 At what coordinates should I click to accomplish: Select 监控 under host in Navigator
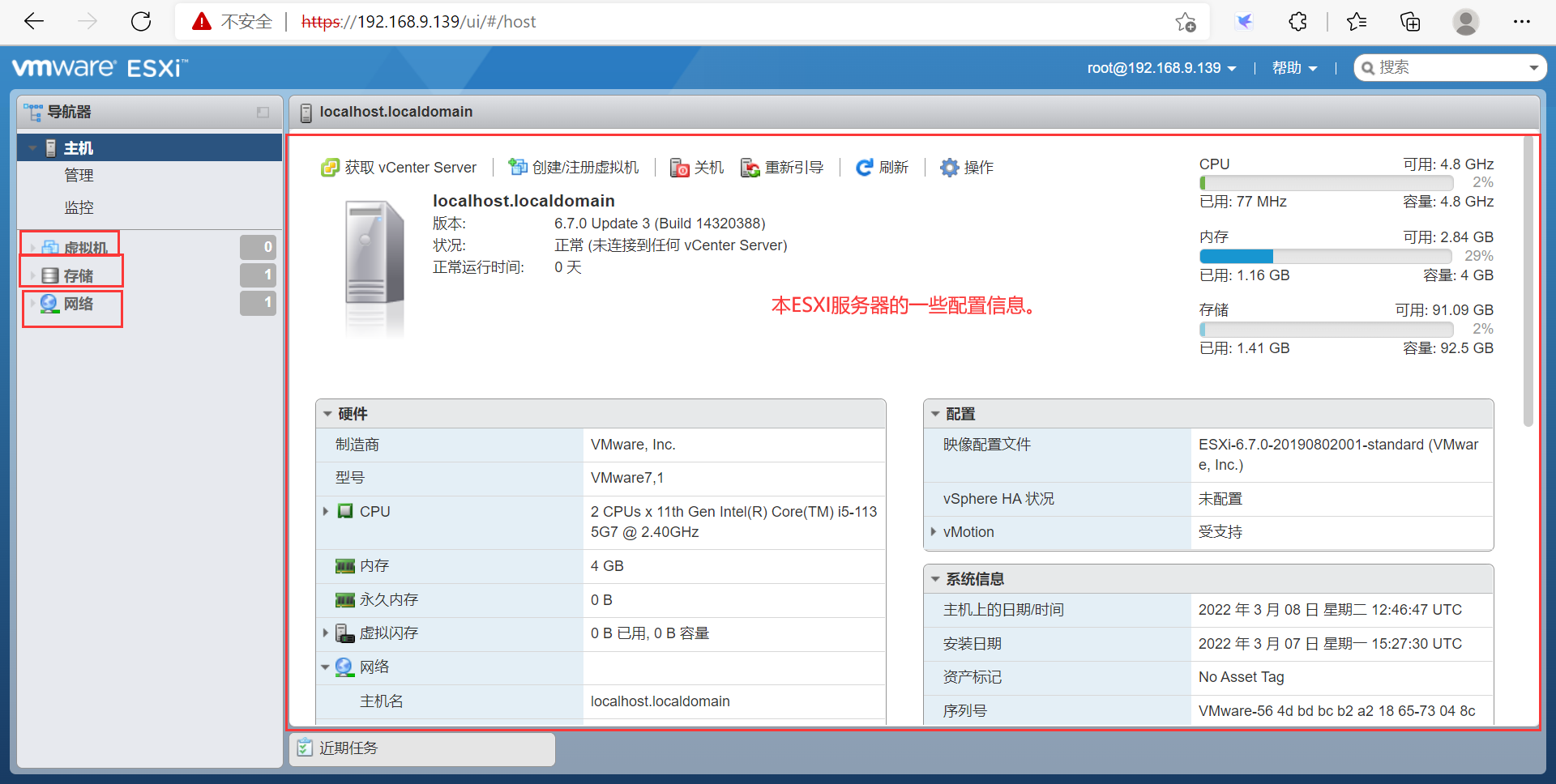click(x=79, y=207)
